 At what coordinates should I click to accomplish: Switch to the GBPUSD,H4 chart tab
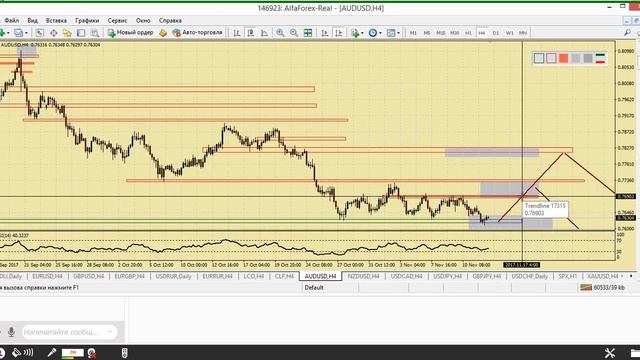click(x=89, y=276)
